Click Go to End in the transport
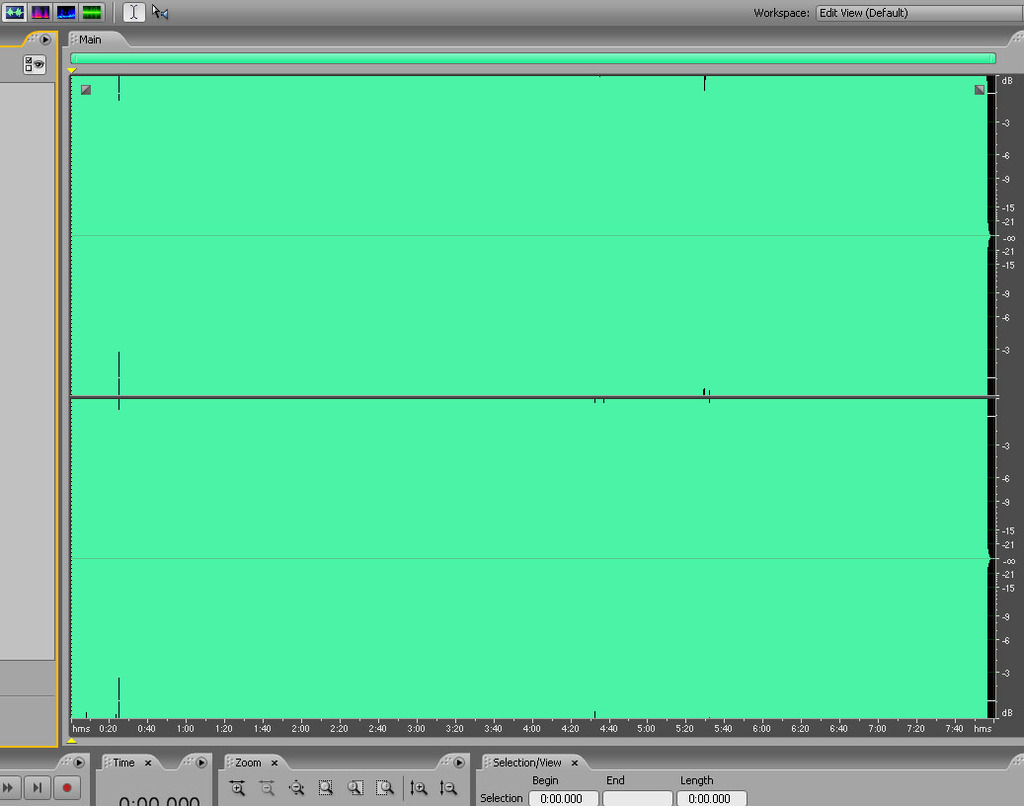1024x806 pixels. click(x=38, y=788)
